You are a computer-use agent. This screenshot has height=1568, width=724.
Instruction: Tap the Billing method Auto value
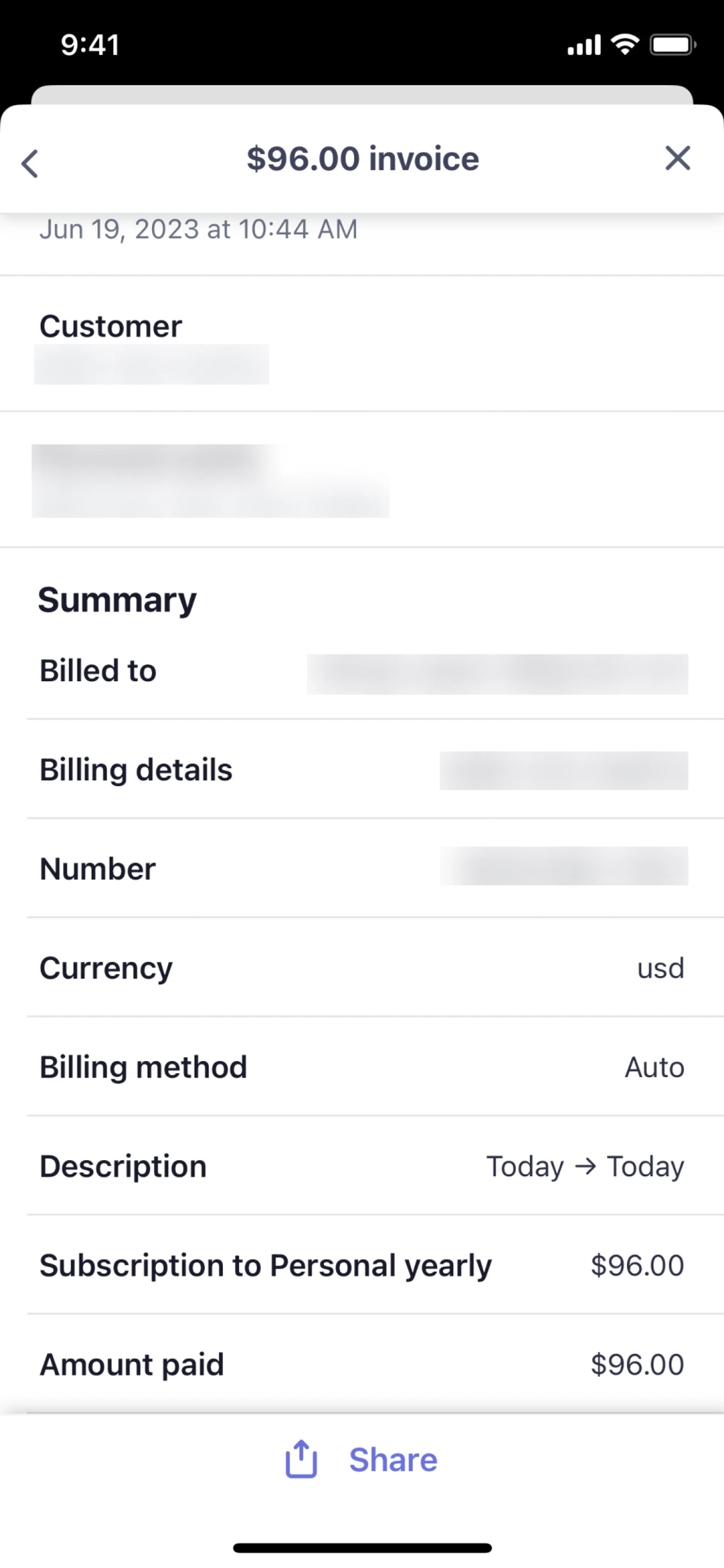point(654,1067)
